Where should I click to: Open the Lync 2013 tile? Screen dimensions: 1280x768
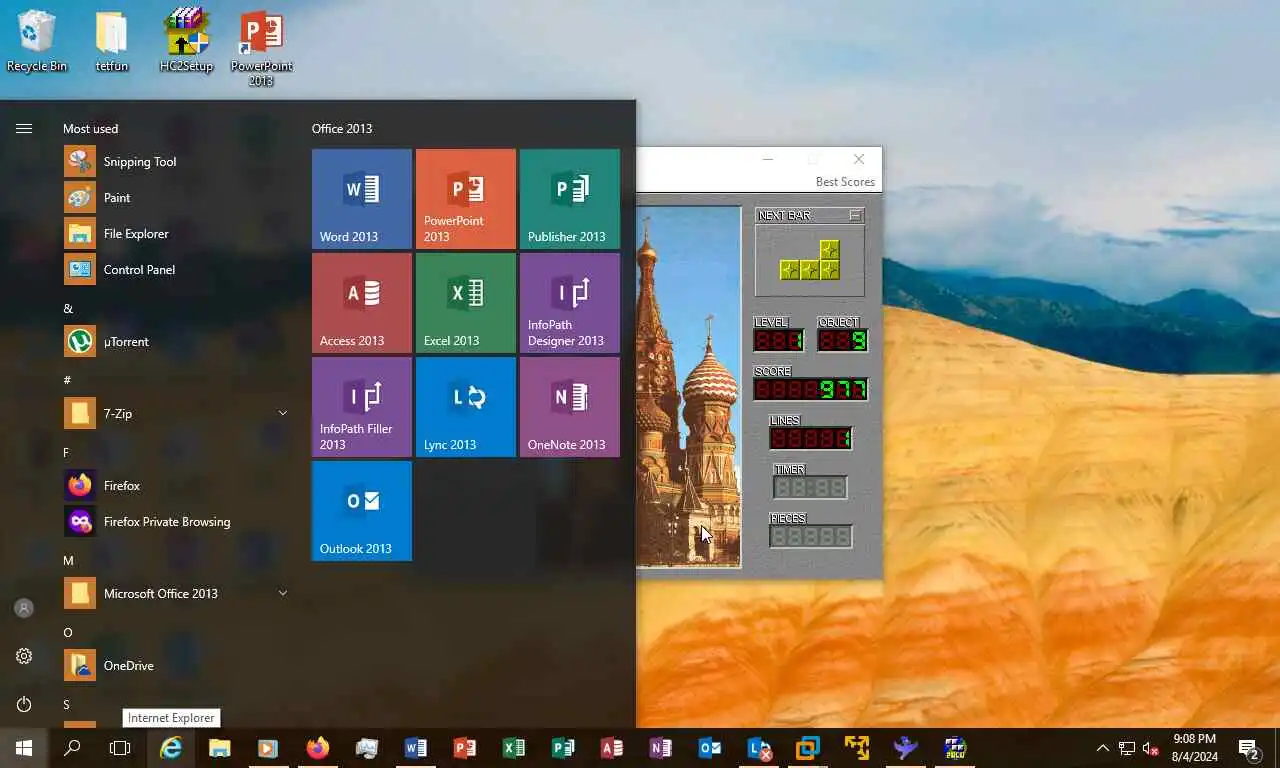tap(466, 407)
